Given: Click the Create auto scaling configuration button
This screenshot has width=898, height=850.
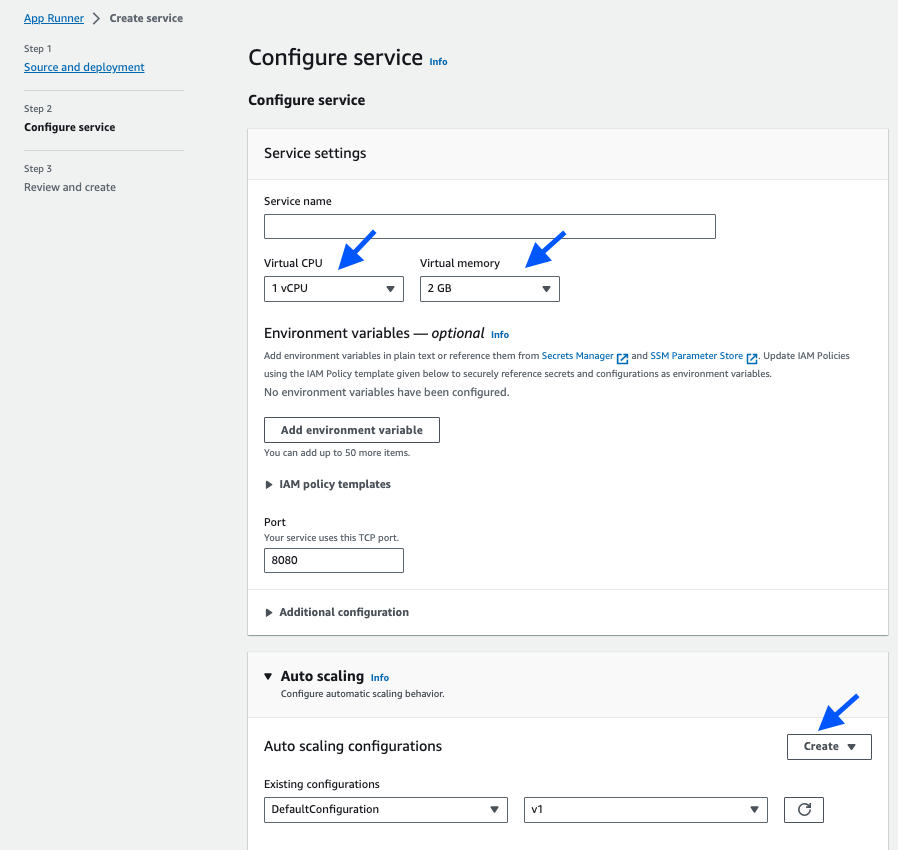Looking at the screenshot, I should [829, 746].
